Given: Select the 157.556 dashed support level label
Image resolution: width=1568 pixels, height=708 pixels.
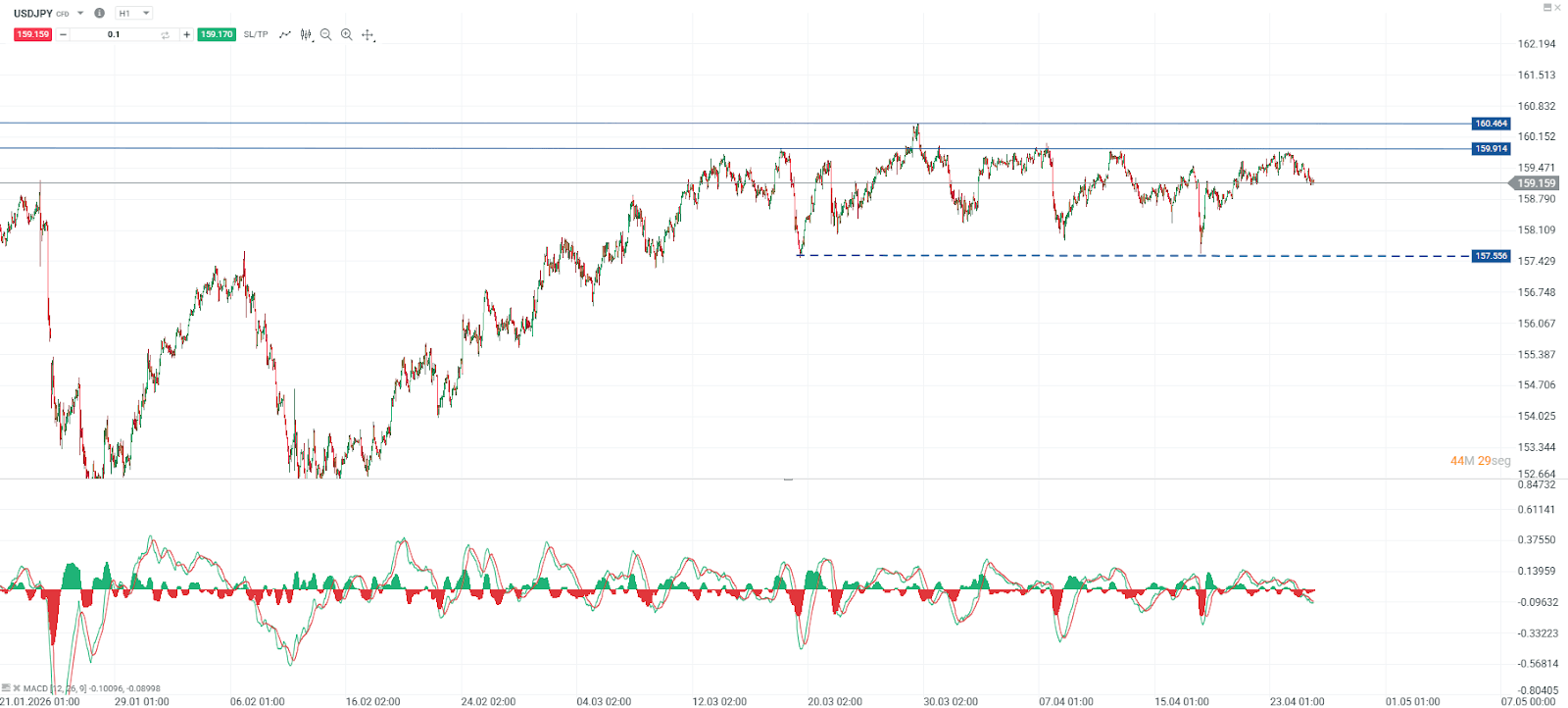Looking at the screenshot, I should coord(1491,256).
